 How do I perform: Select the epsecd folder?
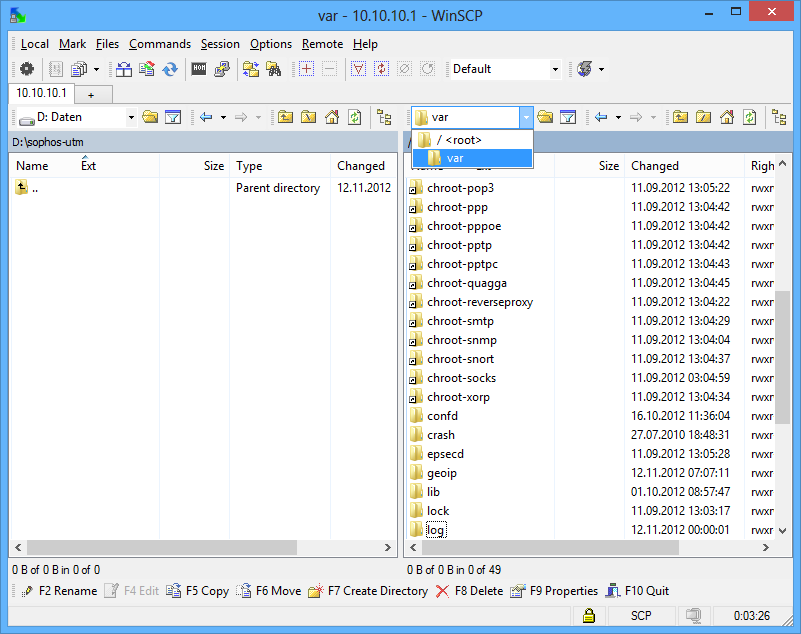(445, 454)
